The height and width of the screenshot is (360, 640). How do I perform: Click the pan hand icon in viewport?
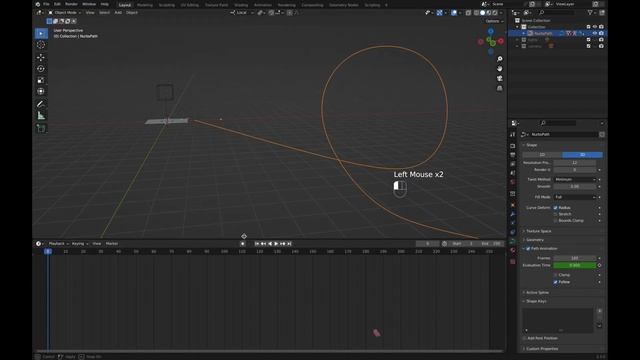(500, 69)
